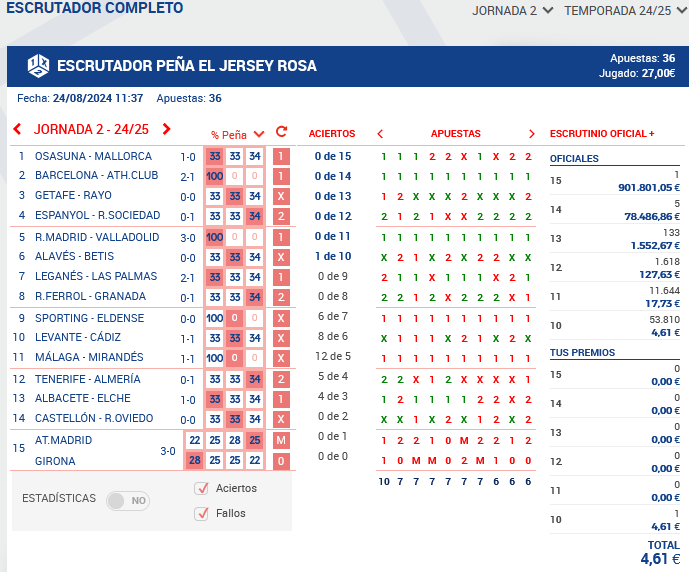Click the ACIERTOS column header
This screenshot has width=689, height=572.
click(332, 134)
